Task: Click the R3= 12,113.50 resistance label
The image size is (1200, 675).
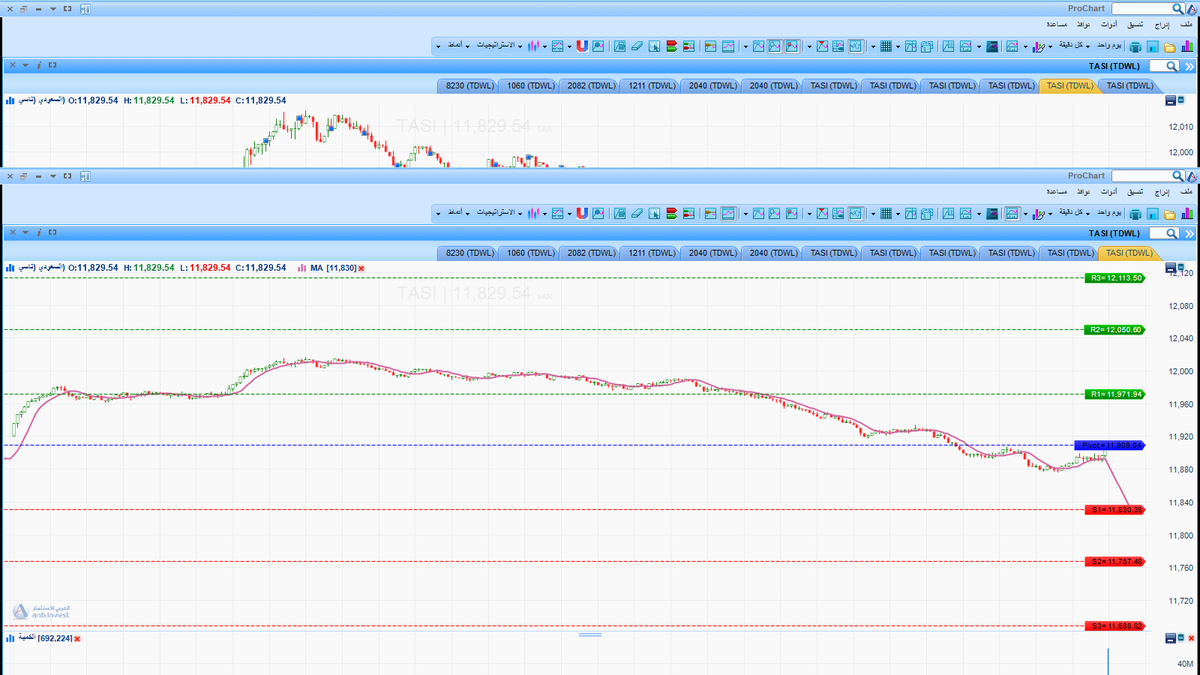Action: 1114,278
